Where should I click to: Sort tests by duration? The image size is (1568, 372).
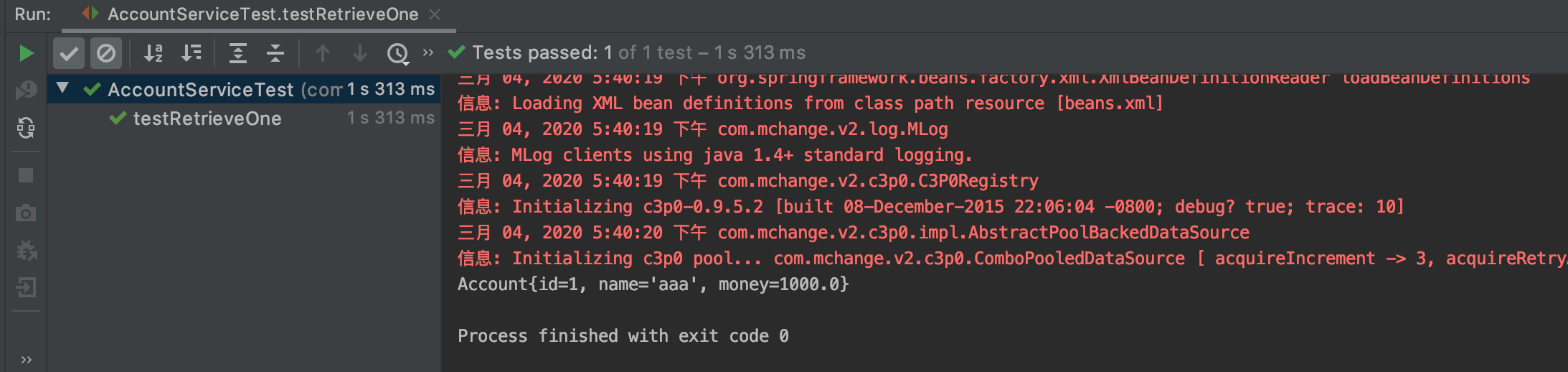(191, 53)
